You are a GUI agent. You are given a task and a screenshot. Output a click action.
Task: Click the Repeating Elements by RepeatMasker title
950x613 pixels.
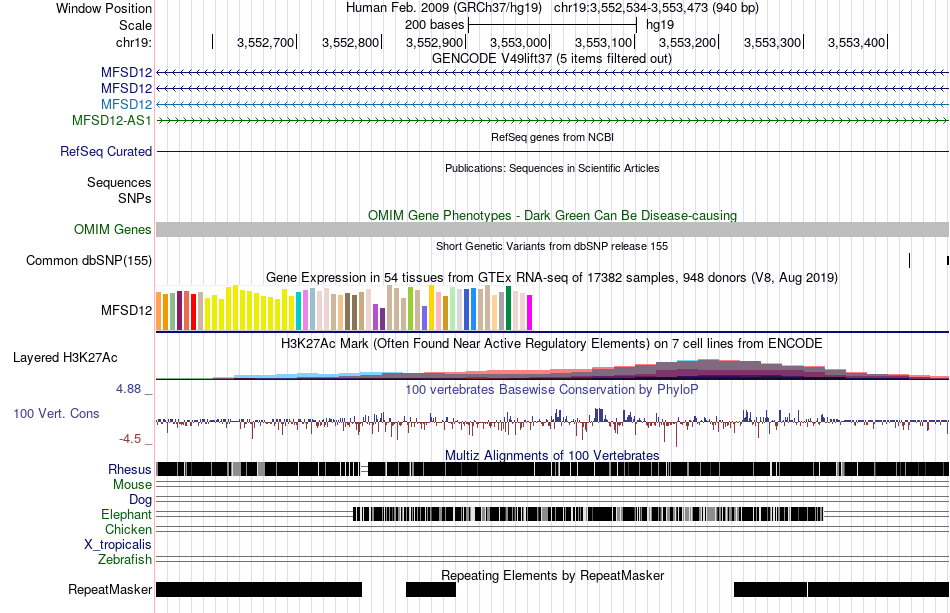coord(552,575)
